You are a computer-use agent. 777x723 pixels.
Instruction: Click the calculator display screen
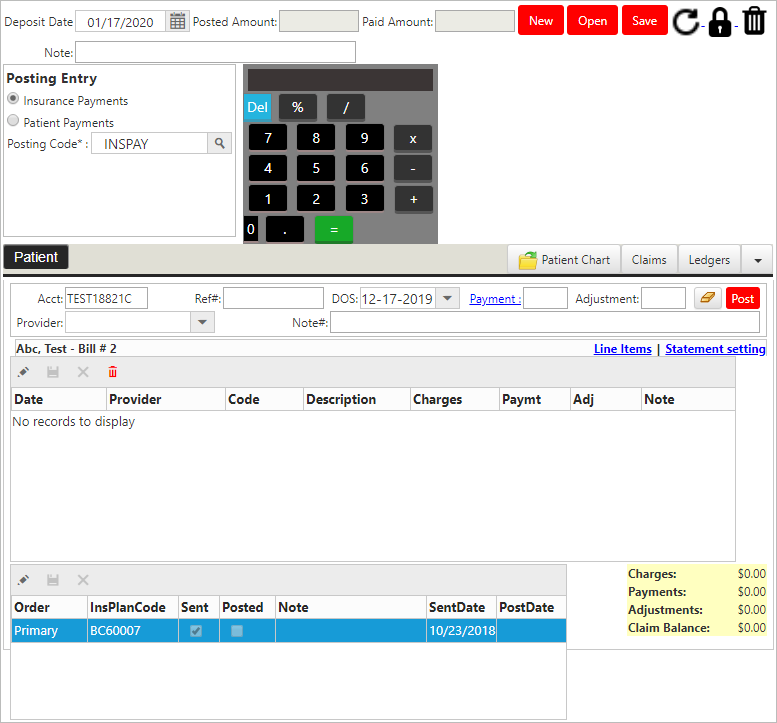pyautogui.click(x=340, y=80)
